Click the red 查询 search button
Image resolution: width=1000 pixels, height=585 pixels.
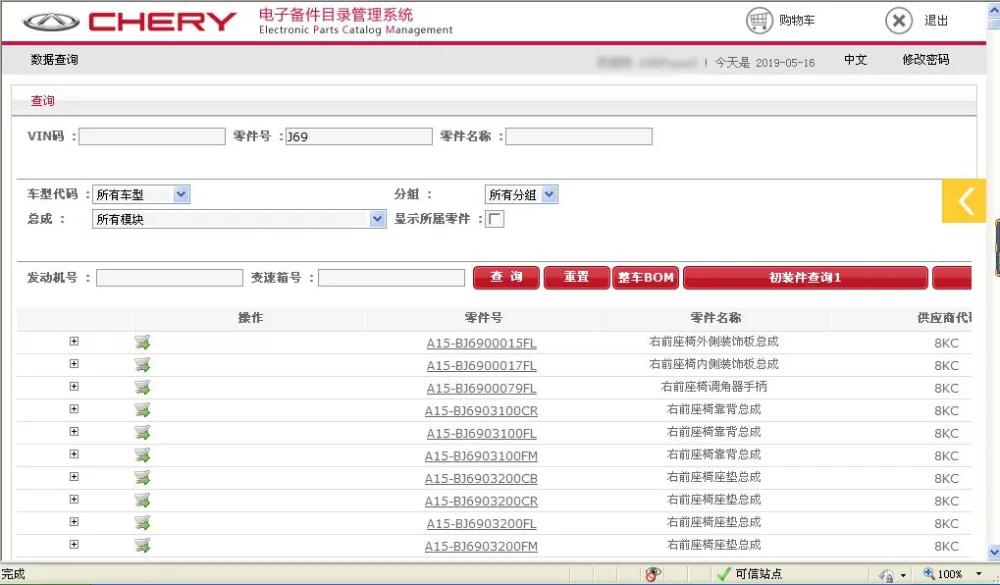pyautogui.click(x=506, y=278)
